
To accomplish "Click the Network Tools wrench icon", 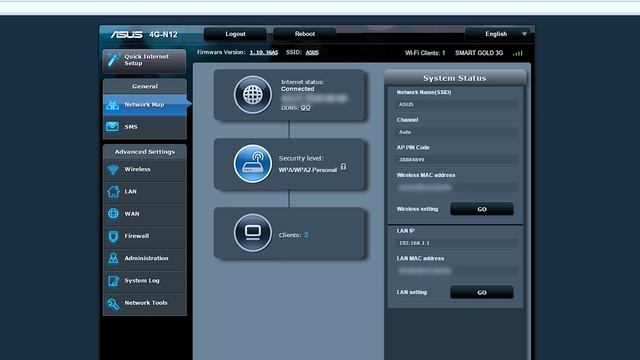I will [113, 303].
